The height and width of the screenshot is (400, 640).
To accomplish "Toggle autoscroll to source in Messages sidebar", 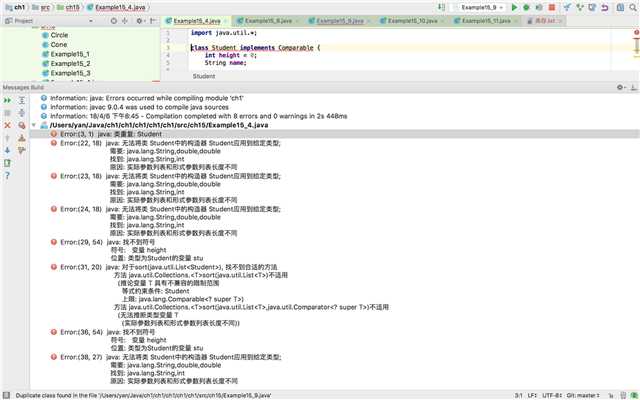I will tap(22, 138).
